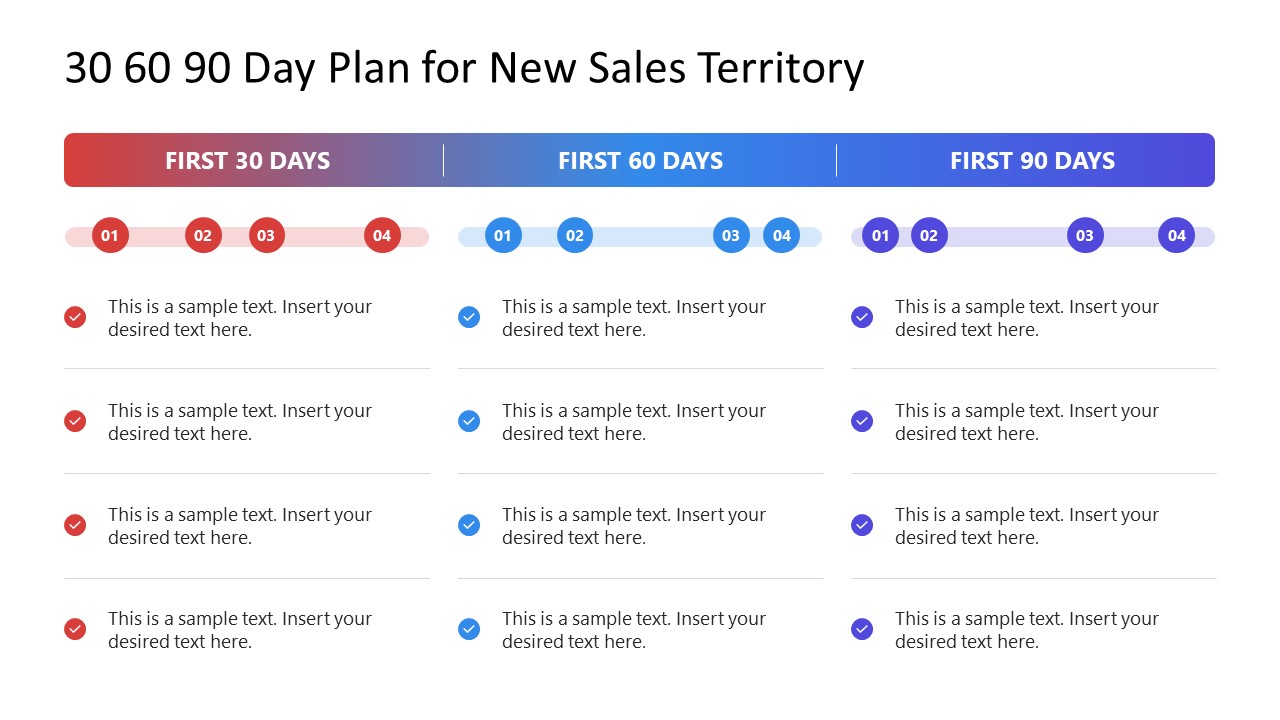The image size is (1280, 720).
Task: Select the blue 04 circle marker
Action: click(781, 236)
